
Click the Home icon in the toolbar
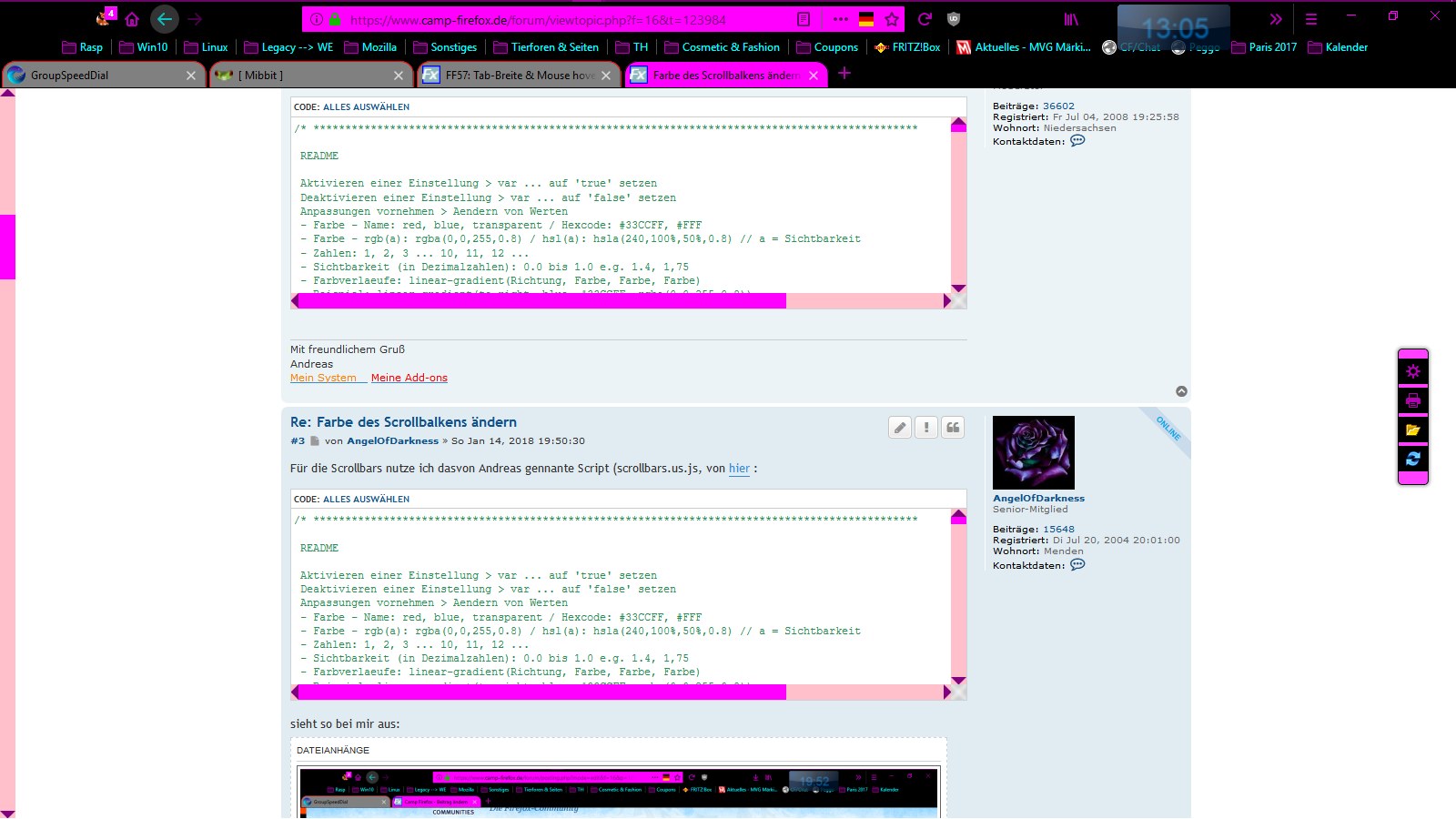(132, 19)
